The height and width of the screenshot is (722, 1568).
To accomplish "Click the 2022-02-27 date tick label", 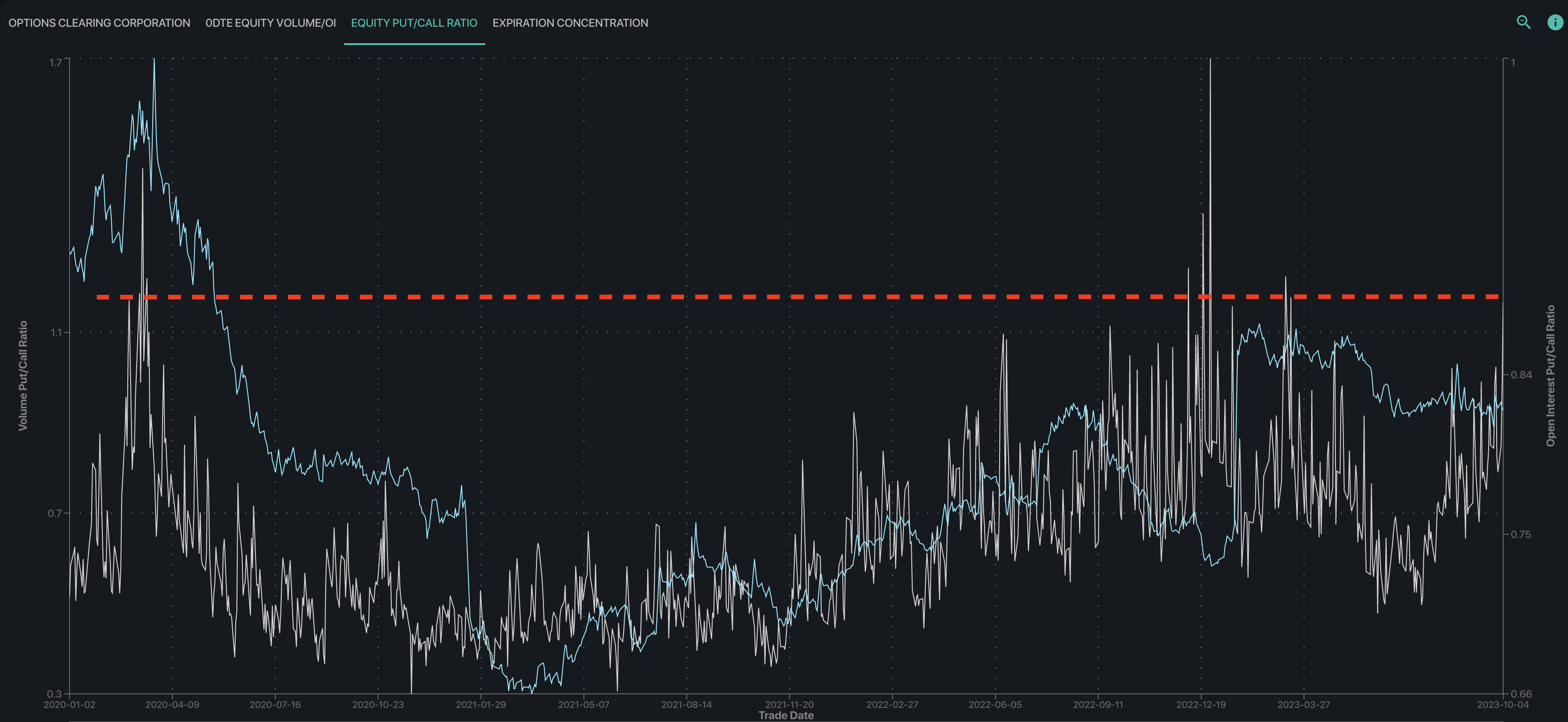I will 892,704.
